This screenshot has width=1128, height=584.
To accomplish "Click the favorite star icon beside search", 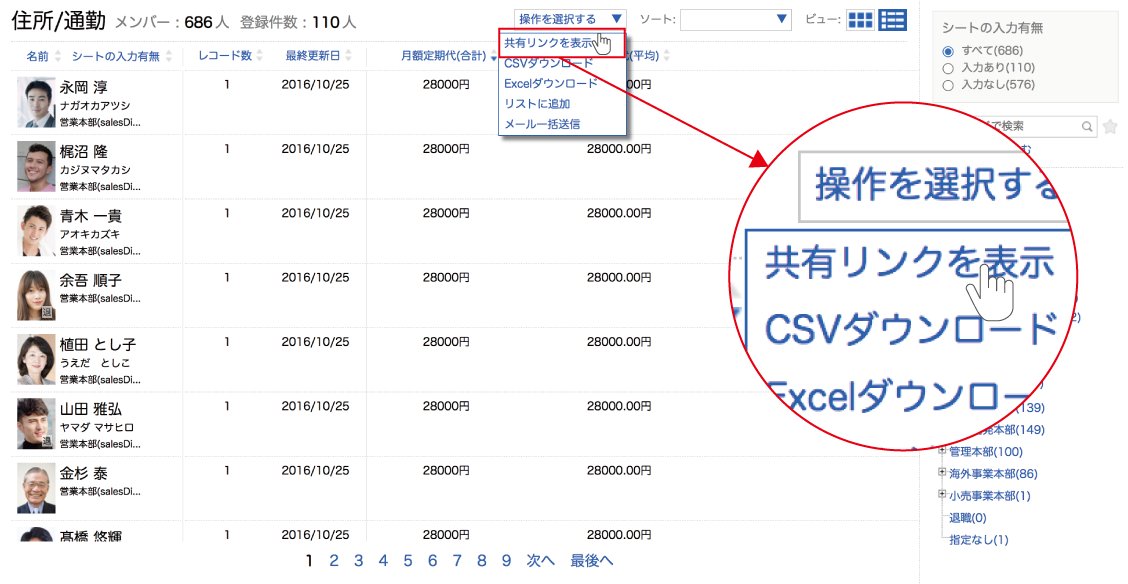I will pyautogui.click(x=1110, y=127).
